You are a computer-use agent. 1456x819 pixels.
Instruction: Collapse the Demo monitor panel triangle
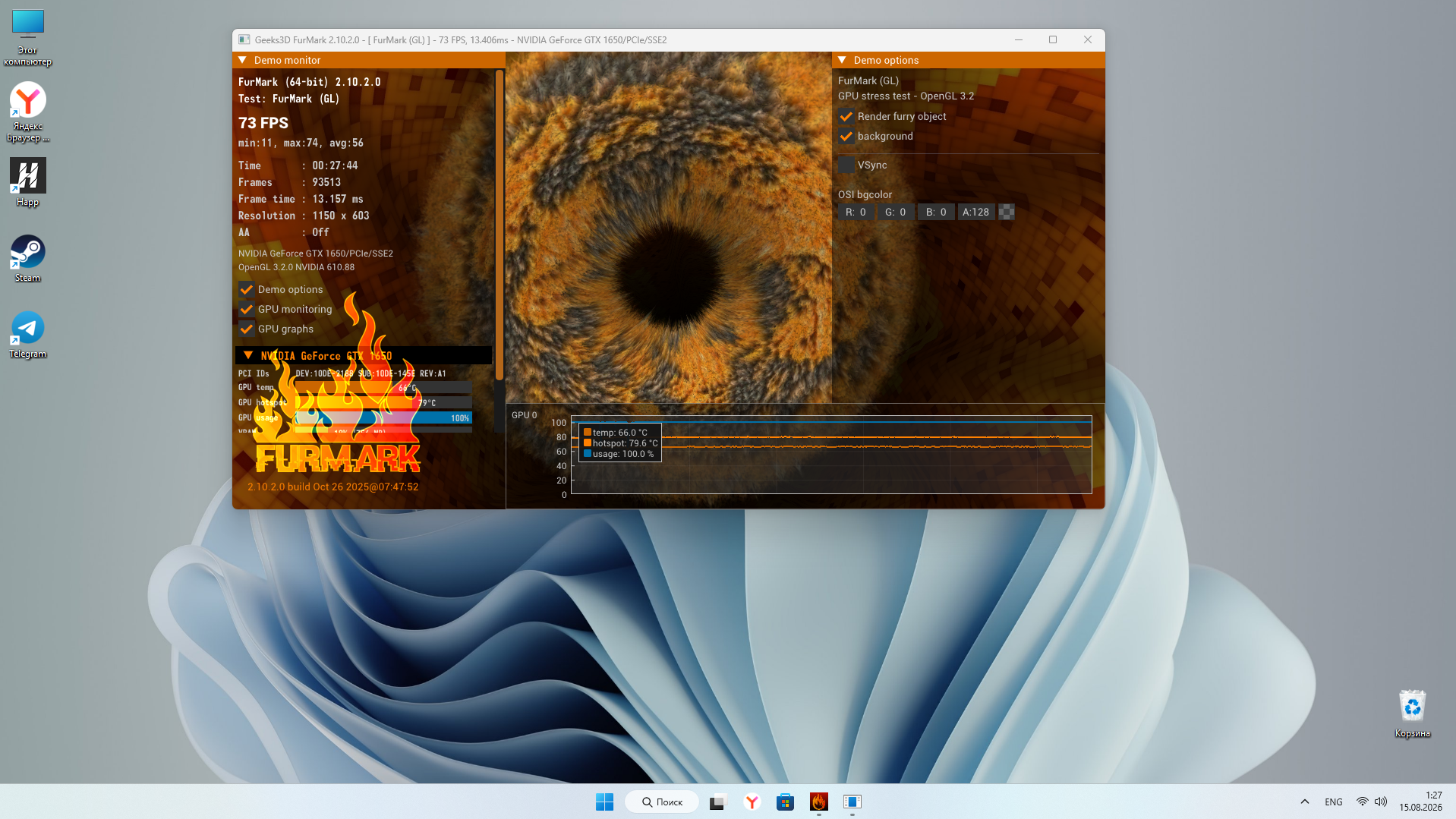243,60
